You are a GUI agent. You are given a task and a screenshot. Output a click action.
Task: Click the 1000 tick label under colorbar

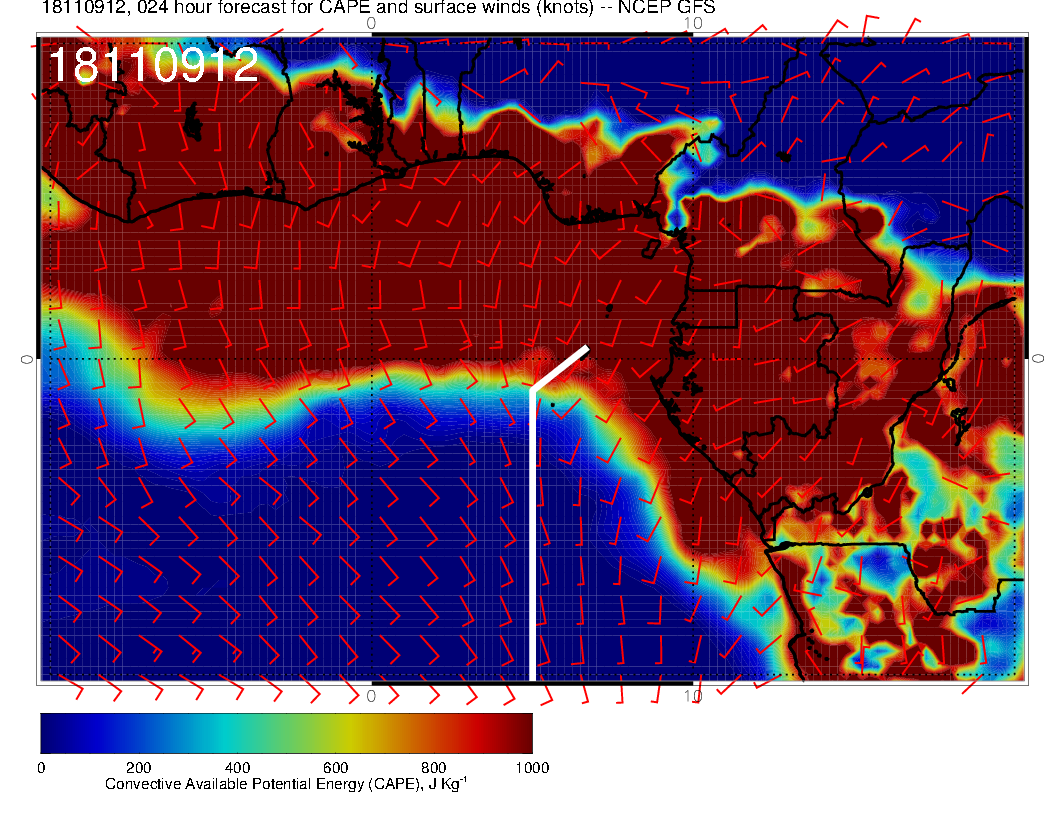pyautogui.click(x=532, y=768)
